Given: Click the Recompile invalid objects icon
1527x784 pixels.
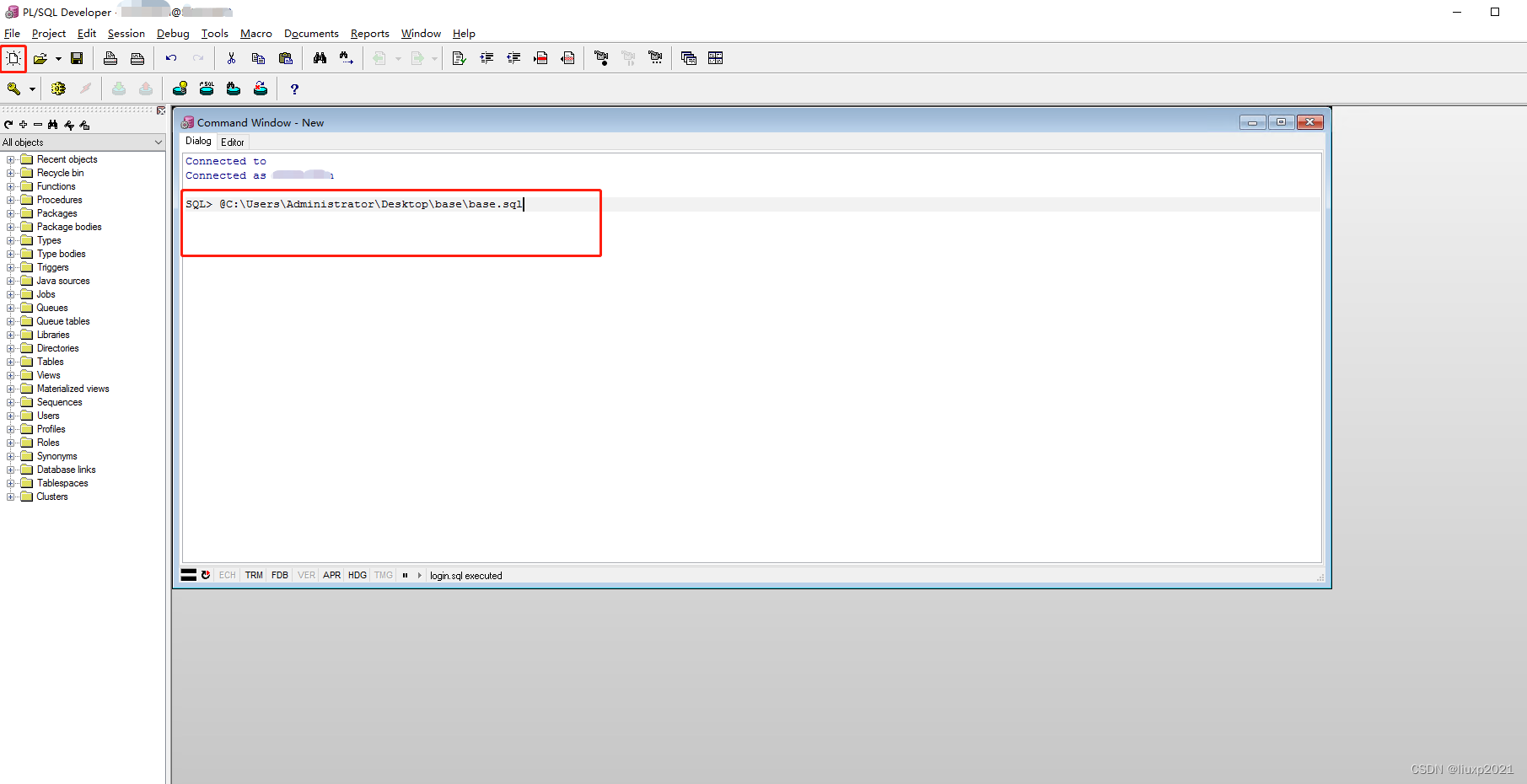Looking at the screenshot, I should [x=261, y=89].
